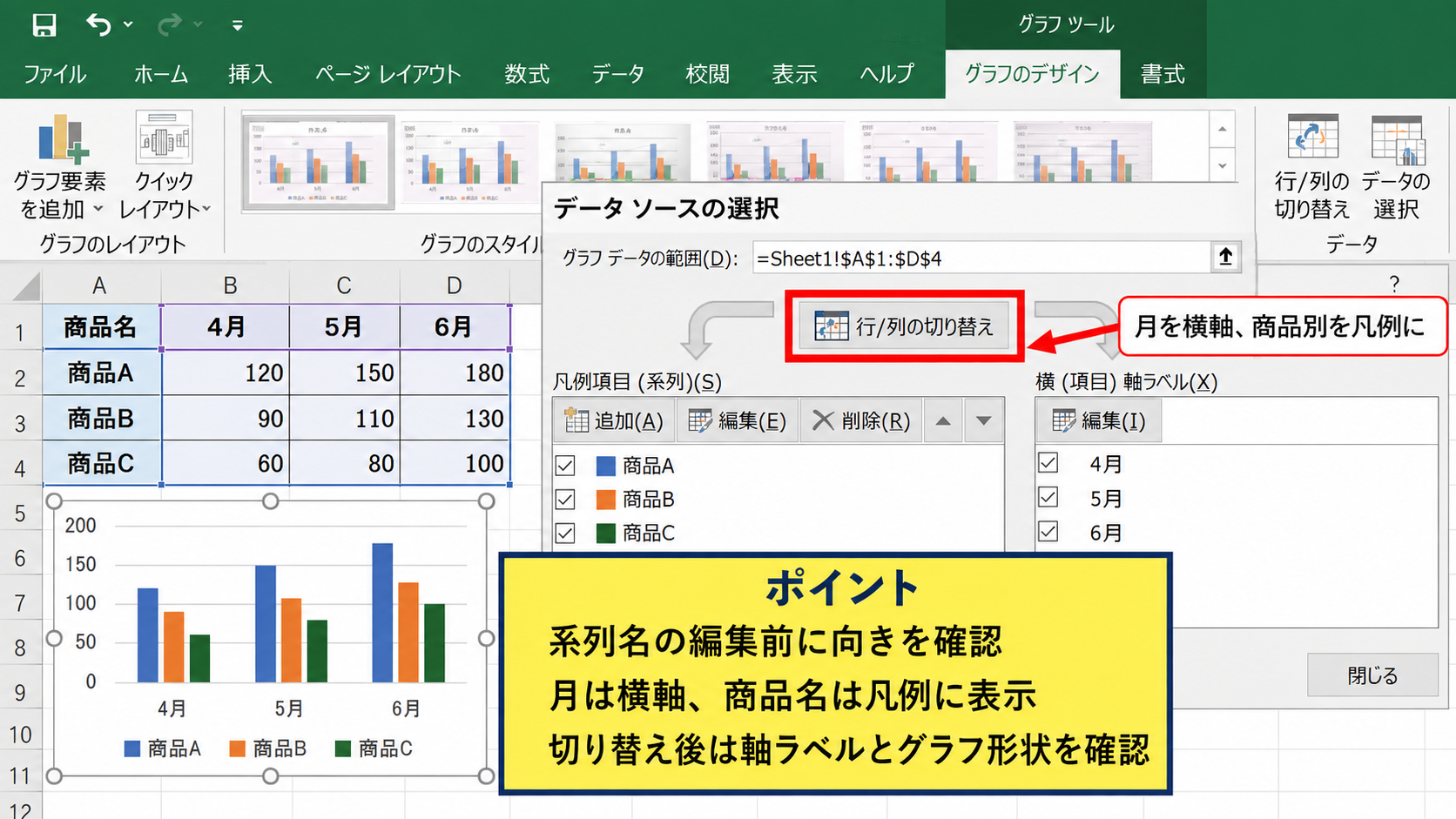1456x819 pixels.
Task: Click chart styles gallery up arrow
Action: click(1223, 129)
